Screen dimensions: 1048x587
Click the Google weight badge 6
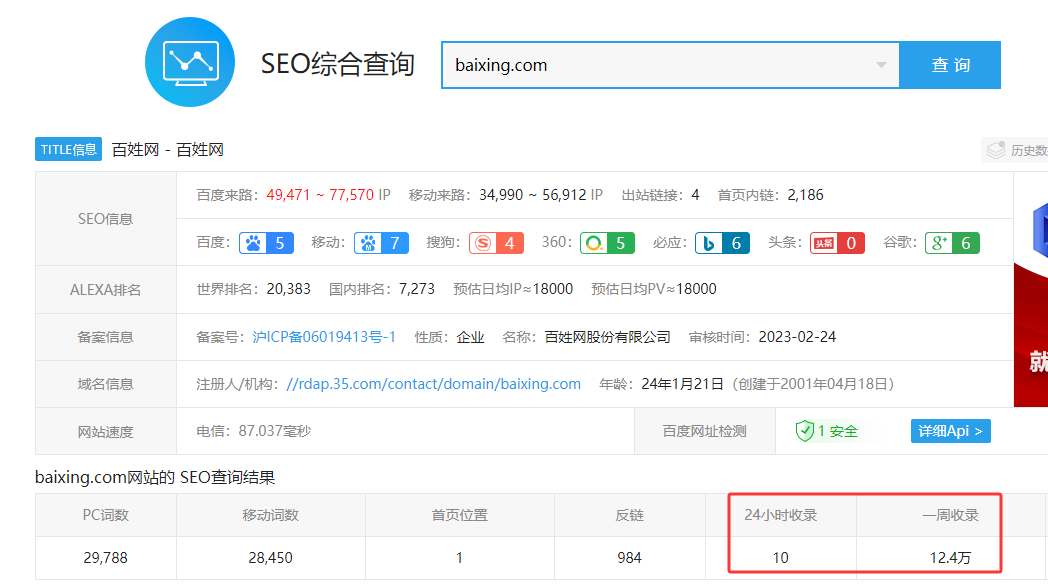(952, 243)
